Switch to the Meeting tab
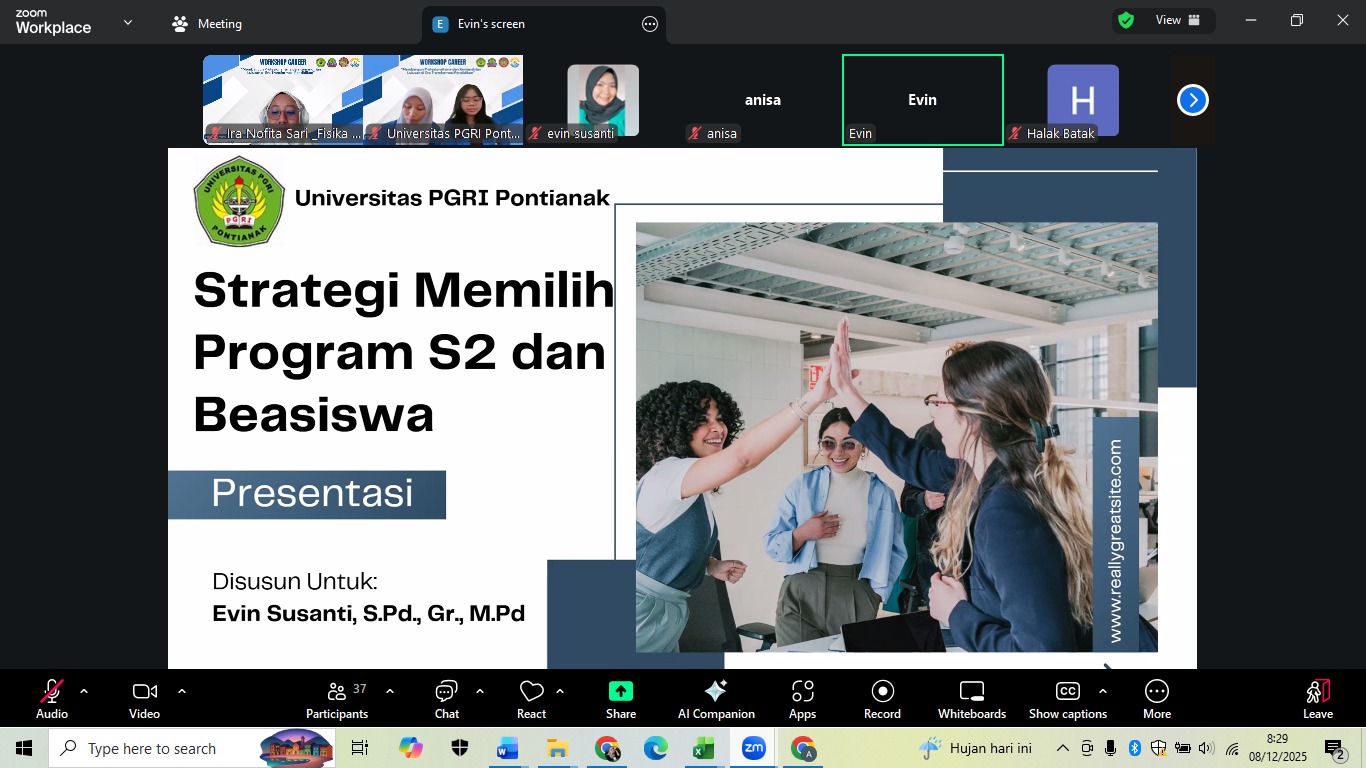 click(x=208, y=24)
